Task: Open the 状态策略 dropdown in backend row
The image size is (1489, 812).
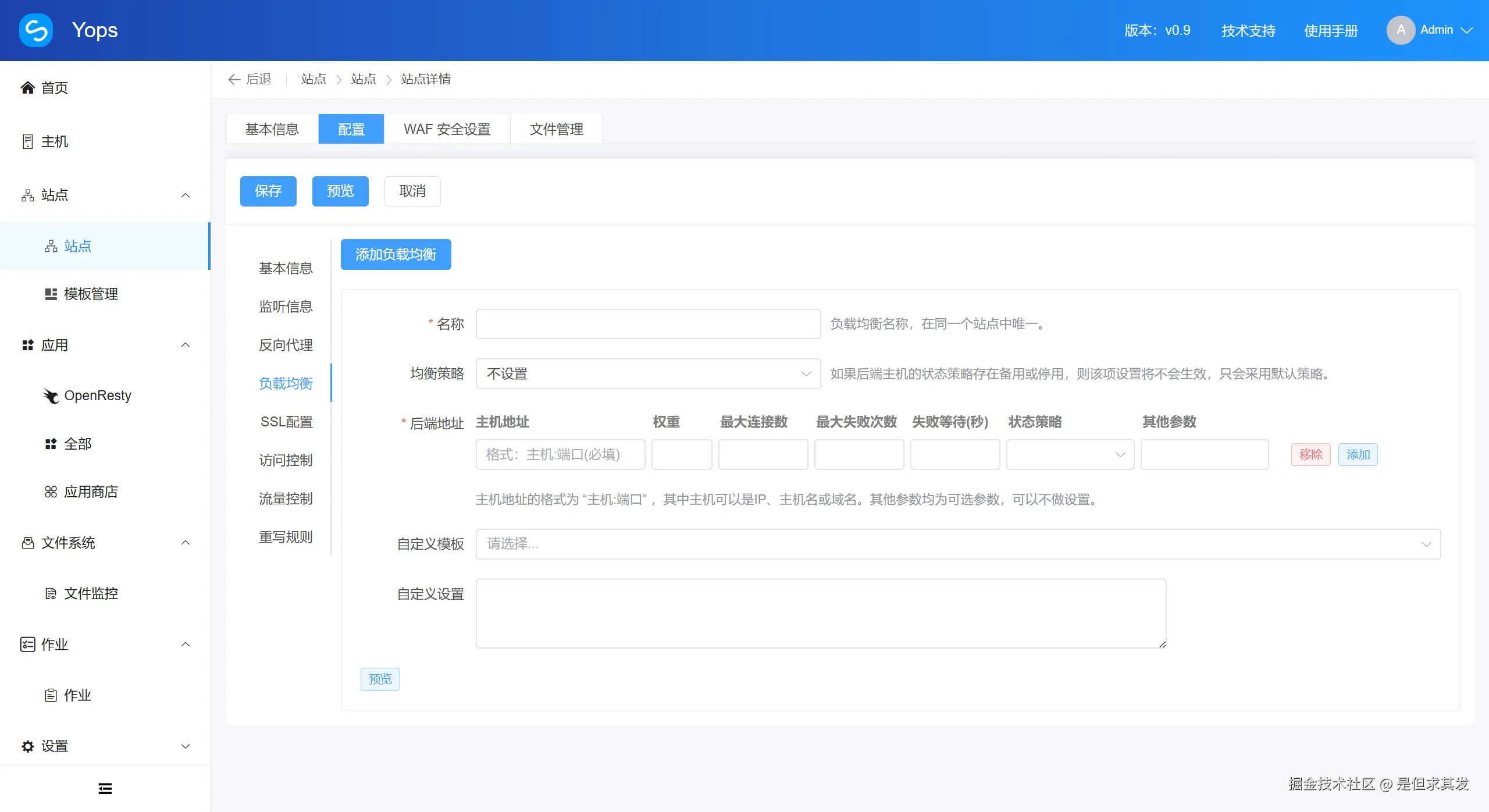Action: coord(1070,454)
